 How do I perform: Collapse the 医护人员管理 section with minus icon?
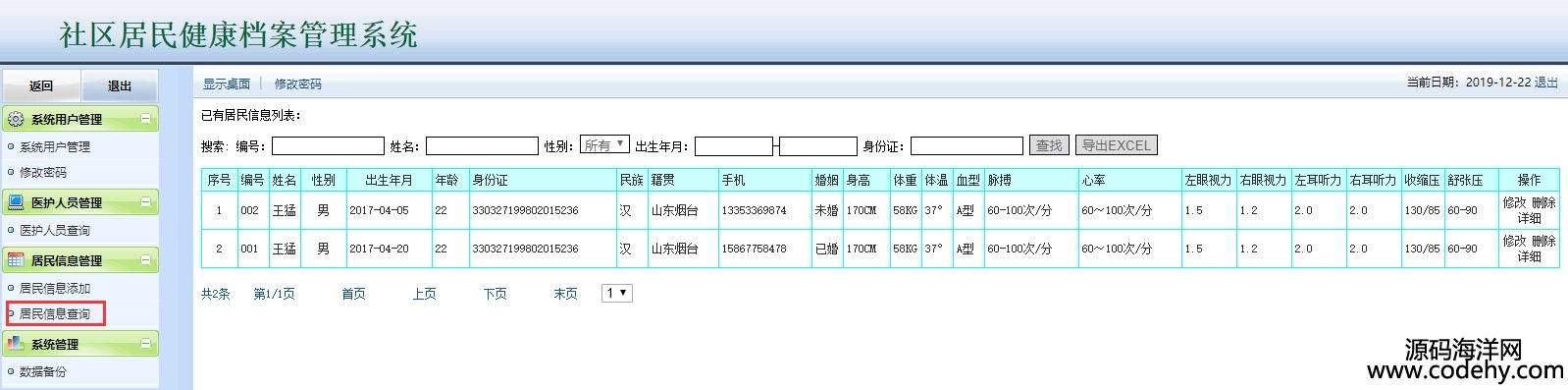(146, 202)
